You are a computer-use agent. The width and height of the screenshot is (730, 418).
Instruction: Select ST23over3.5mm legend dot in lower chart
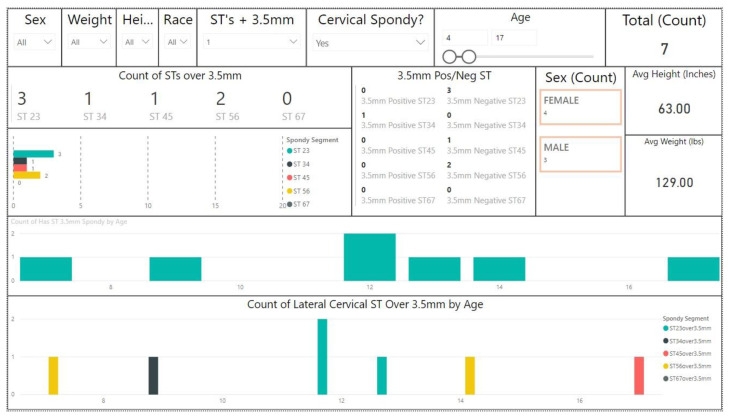[x=666, y=329]
